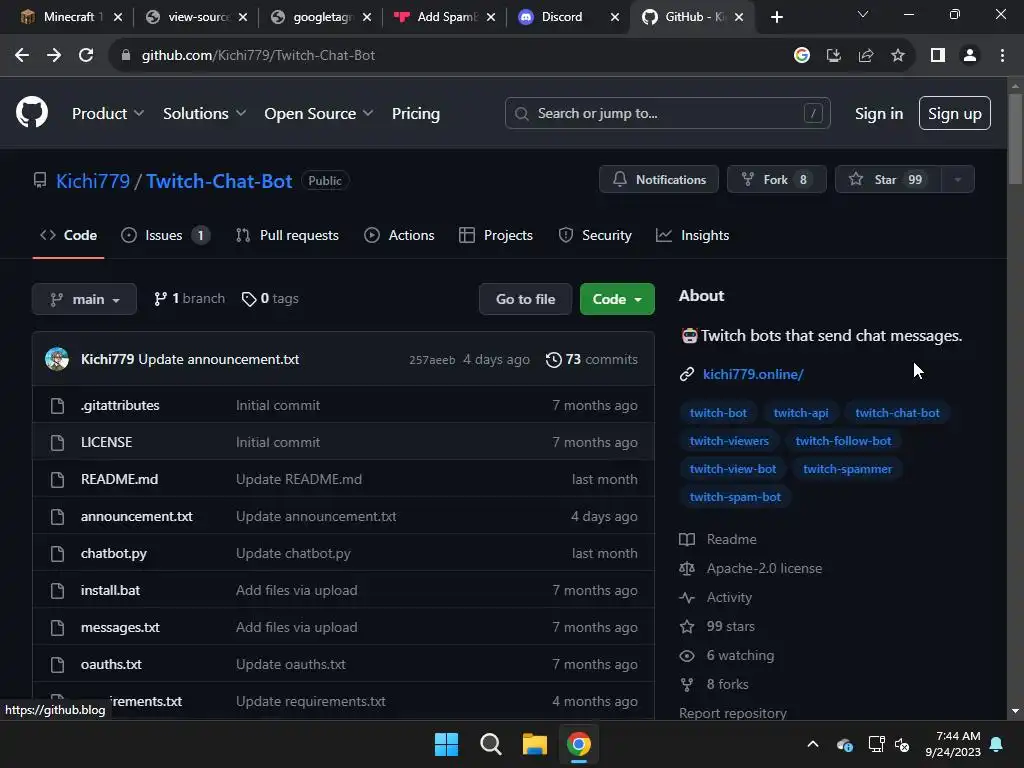Open the Actions tab

pos(399,235)
